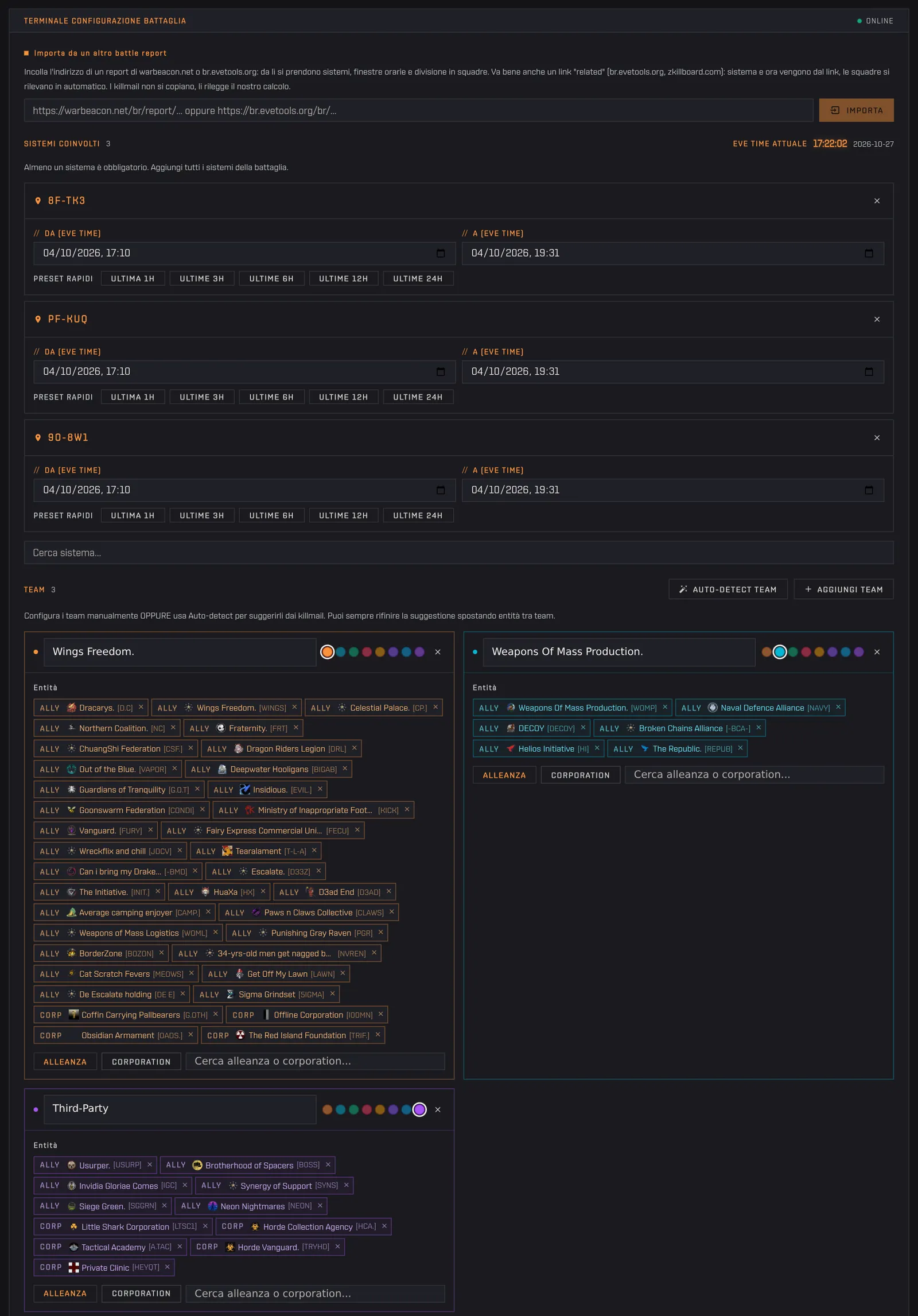Image resolution: width=918 pixels, height=1316 pixels.
Task: Remove the PF-KUQ system with its X icon
Action: [877, 319]
